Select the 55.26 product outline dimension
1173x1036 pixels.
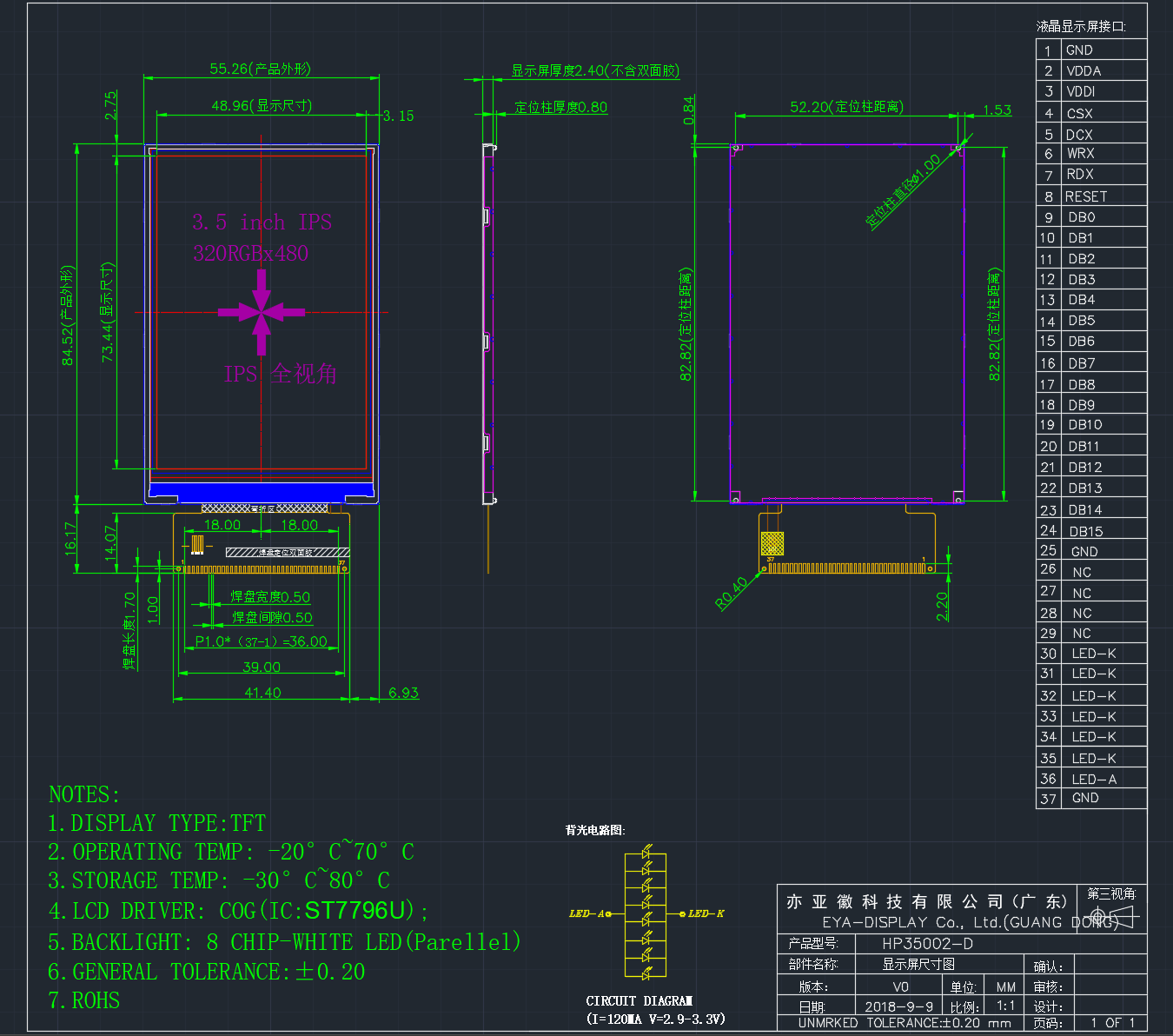[x=260, y=69]
